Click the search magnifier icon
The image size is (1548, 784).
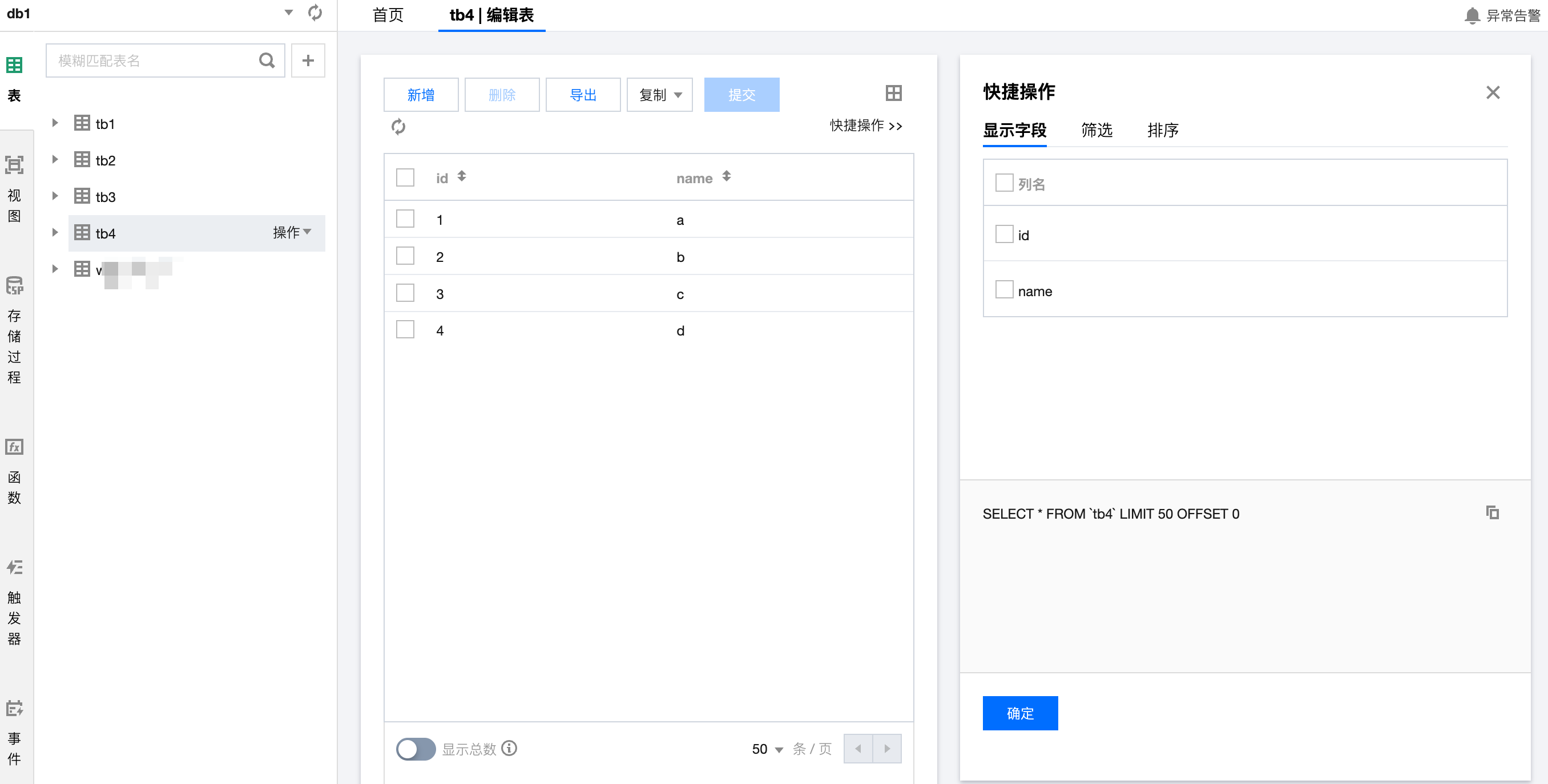[x=266, y=60]
